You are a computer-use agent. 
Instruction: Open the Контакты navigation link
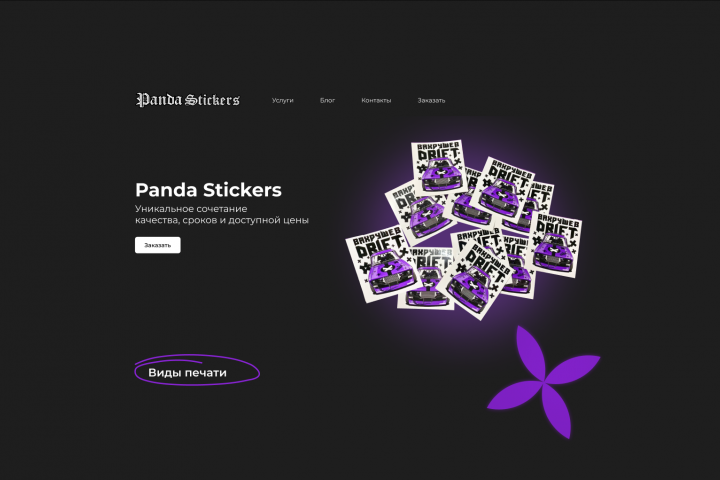pyautogui.click(x=376, y=100)
